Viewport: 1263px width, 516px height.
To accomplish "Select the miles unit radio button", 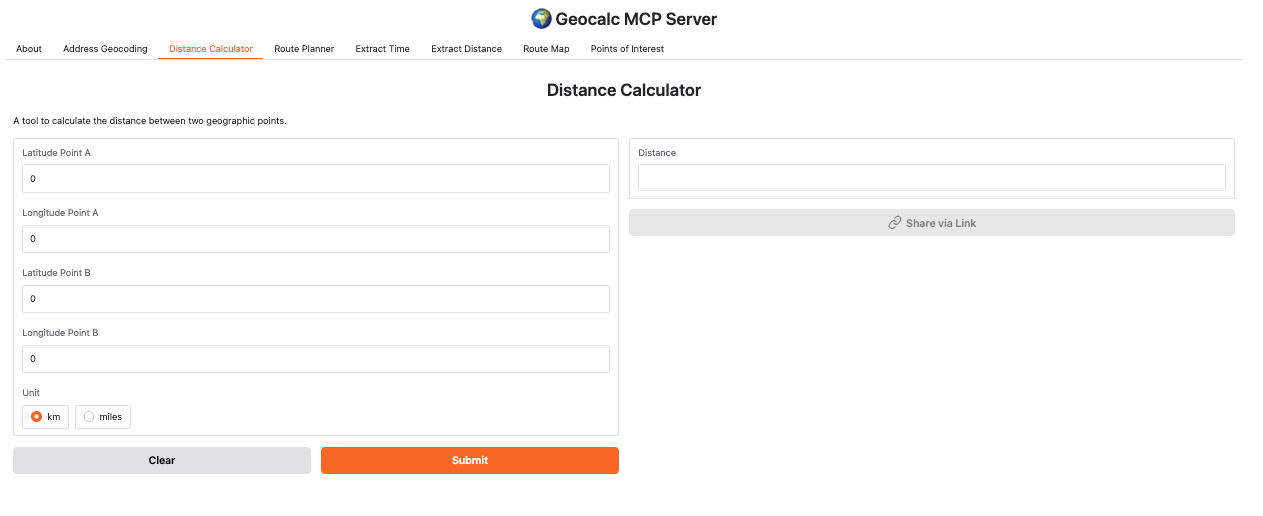I will click(x=90, y=417).
